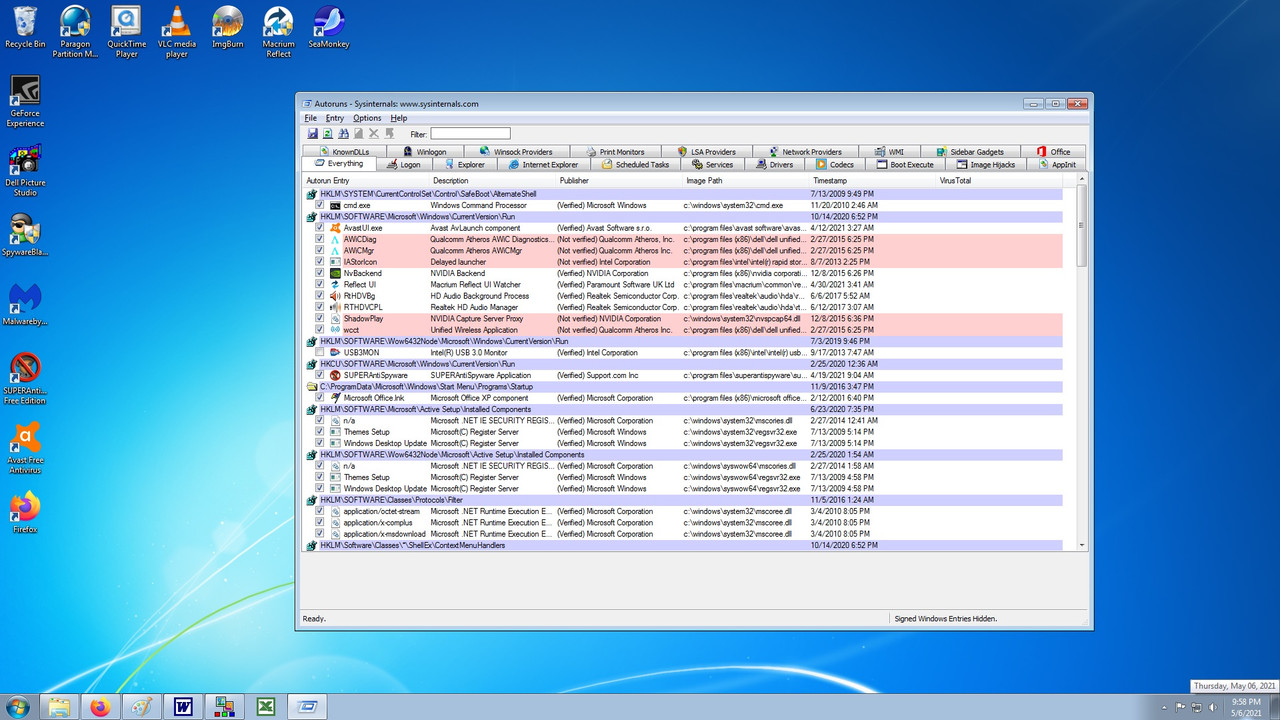The width and height of the screenshot is (1280, 720).
Task: Uncheck the AvastUI.exe entry checkbox
Action: pos(320,228)
